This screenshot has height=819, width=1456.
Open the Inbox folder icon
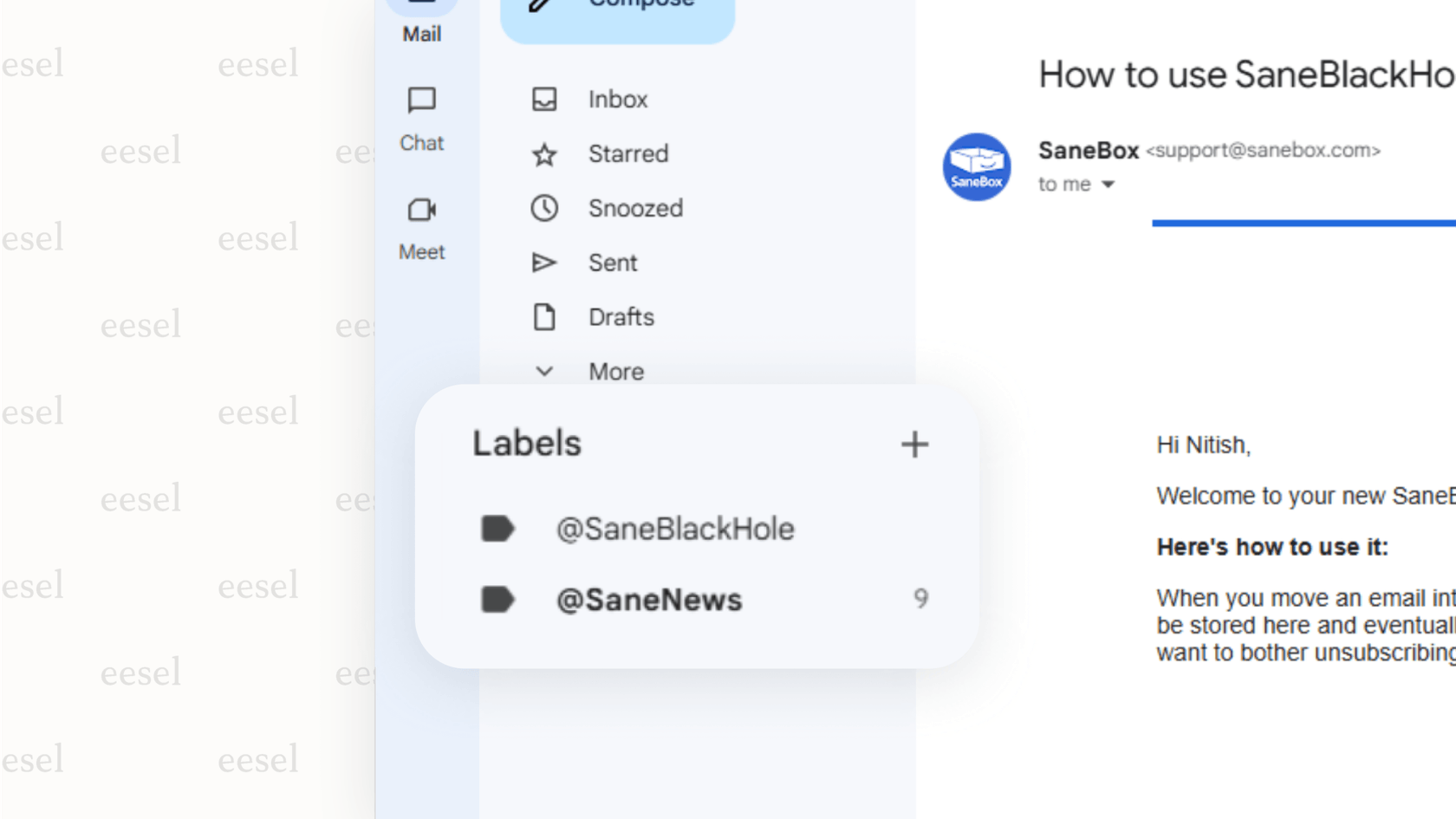coord(545,99)
